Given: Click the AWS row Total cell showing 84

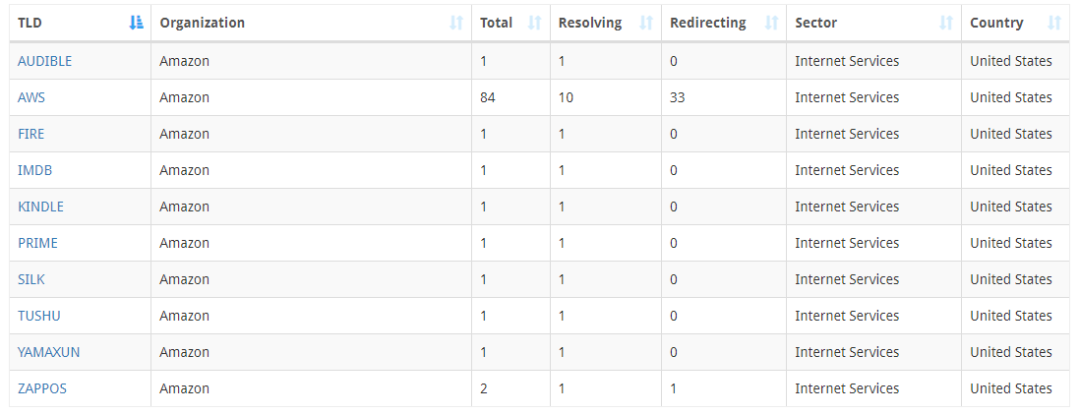Looking at the screenshot, I should click(488, 98).
